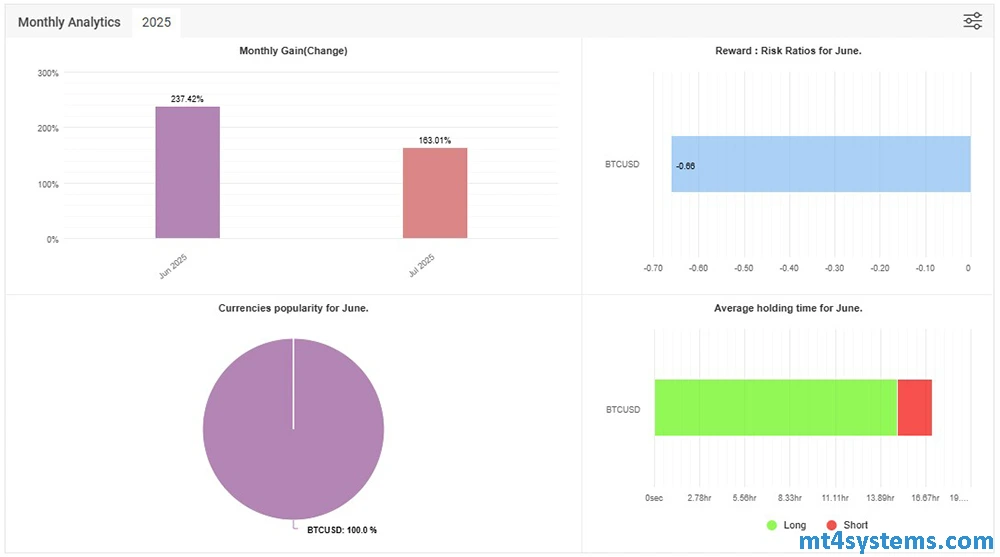Click the Jul 2025 red gain bar
Image resolution: width=1000 pixels, height=557 pixels.
435,193
